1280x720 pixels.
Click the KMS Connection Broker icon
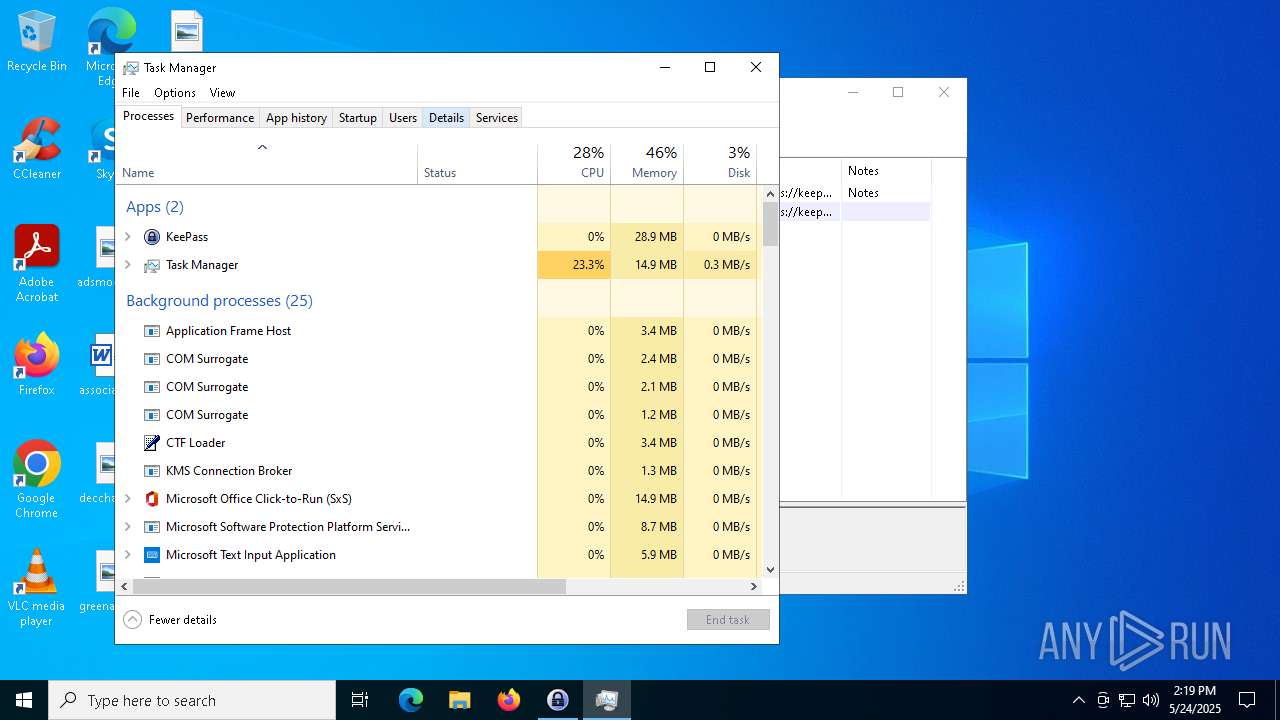152,471
